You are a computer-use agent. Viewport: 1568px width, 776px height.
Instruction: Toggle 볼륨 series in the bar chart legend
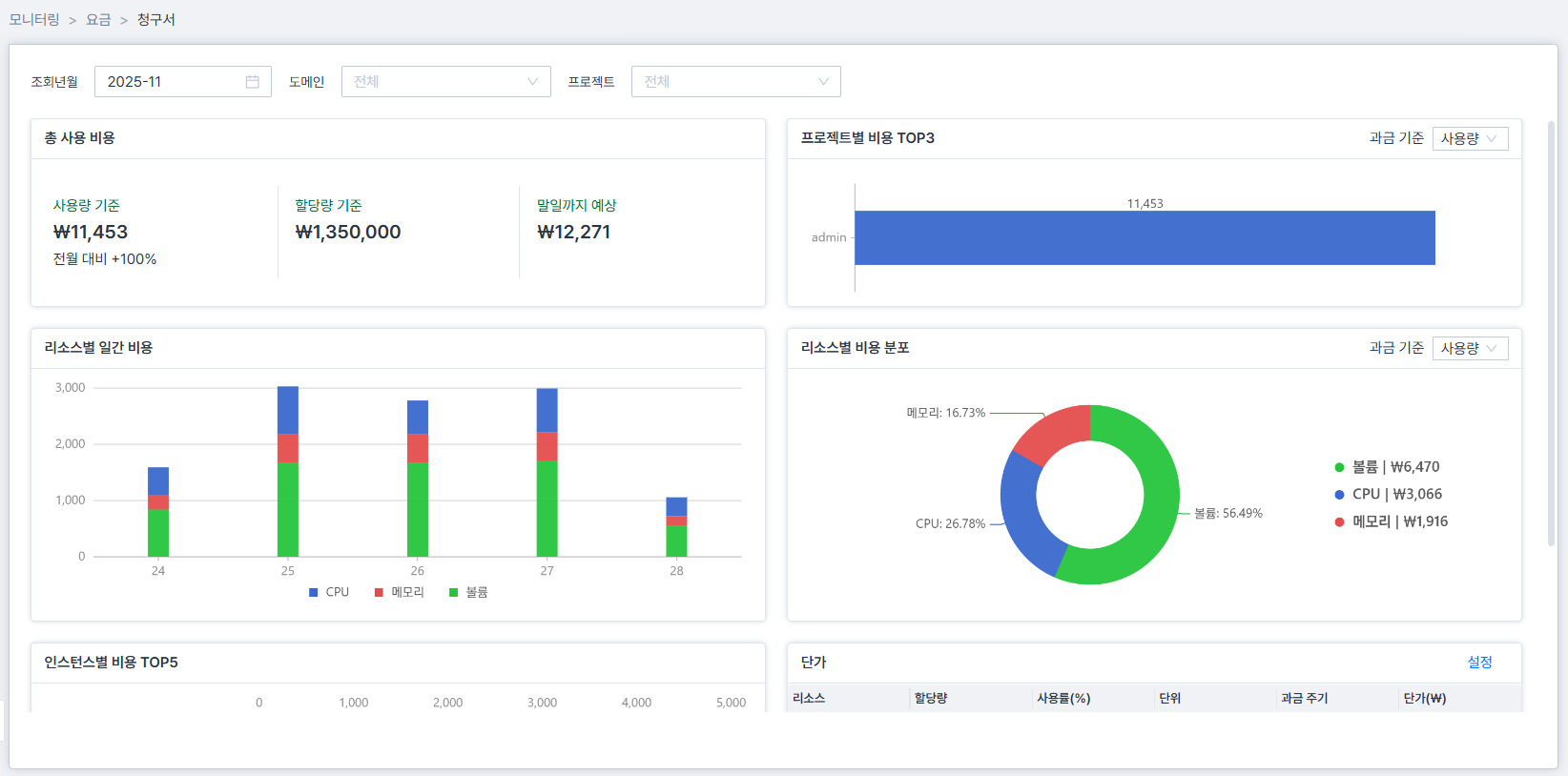[x=468, y=593]
